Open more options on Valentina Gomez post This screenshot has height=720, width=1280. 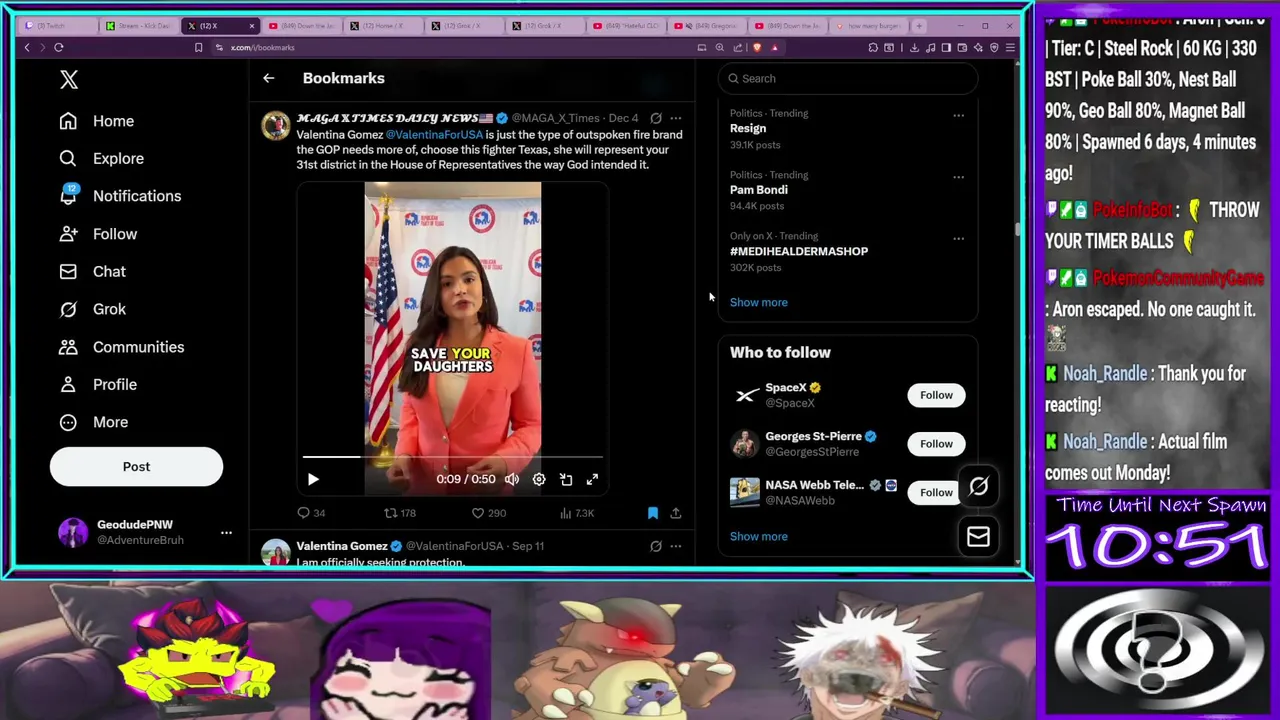(676, 546)
